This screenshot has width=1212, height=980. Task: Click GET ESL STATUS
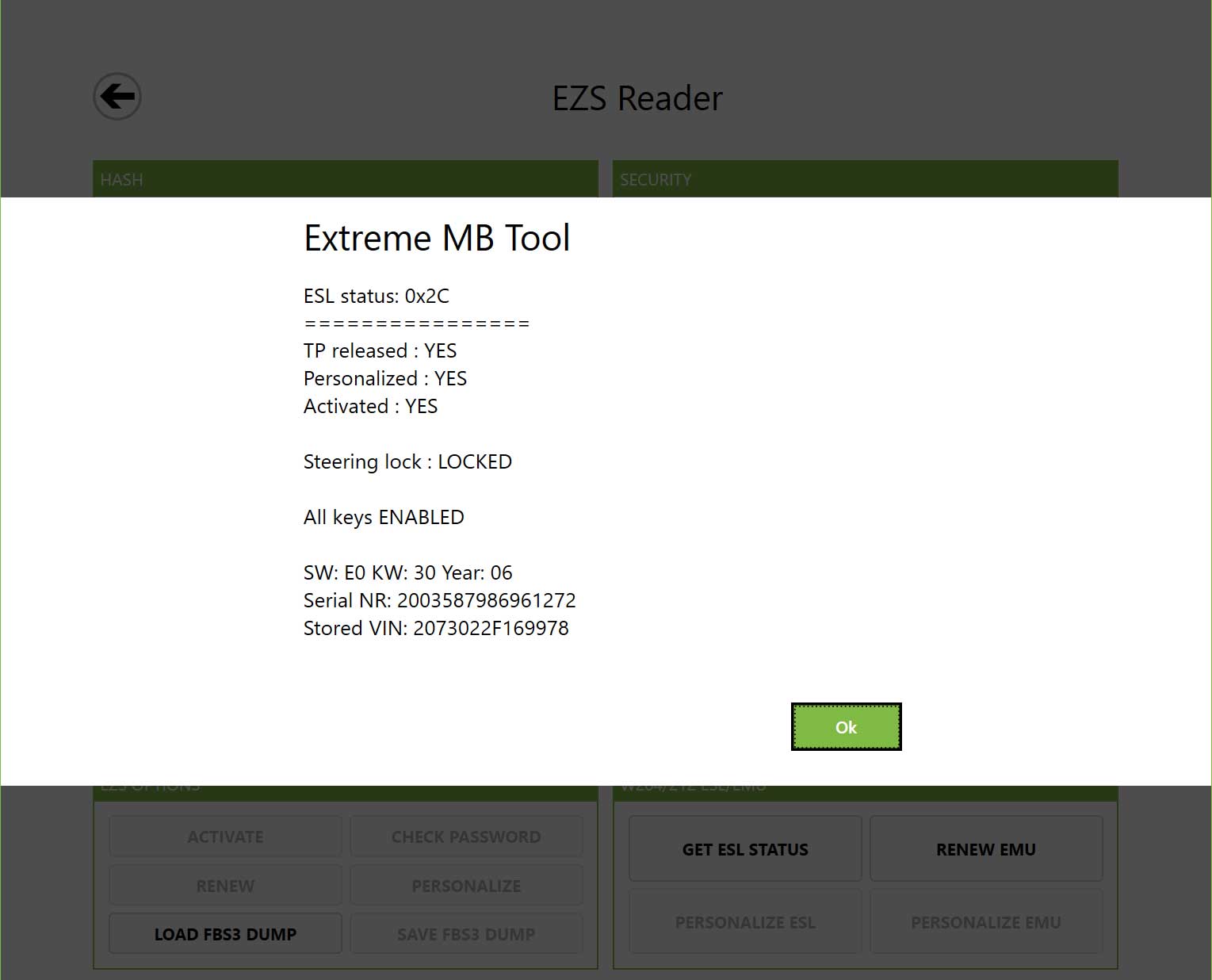[744, 848]
